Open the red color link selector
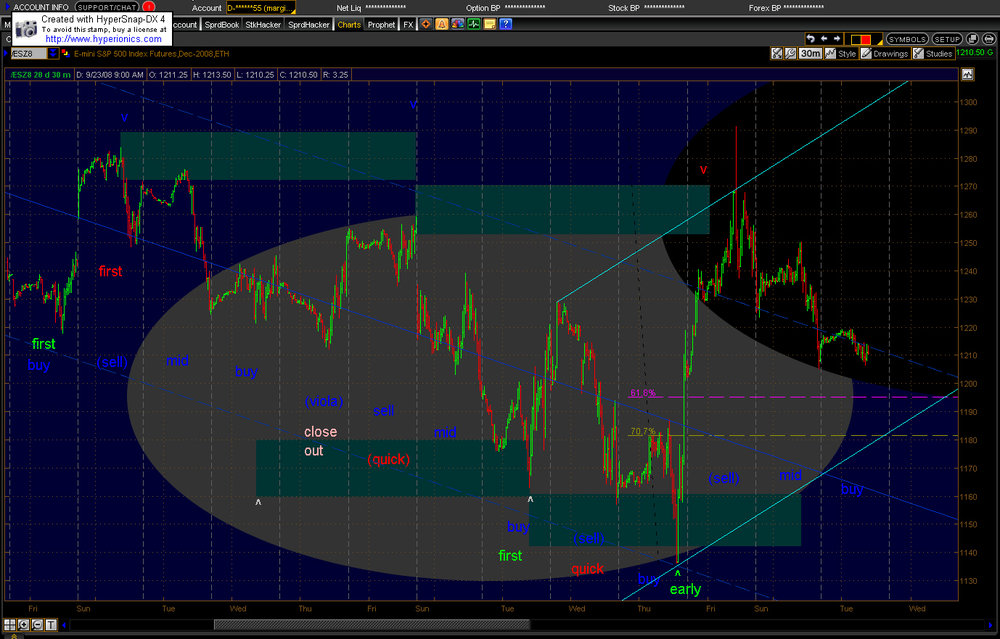The image size is (1000, 639). 865,40
